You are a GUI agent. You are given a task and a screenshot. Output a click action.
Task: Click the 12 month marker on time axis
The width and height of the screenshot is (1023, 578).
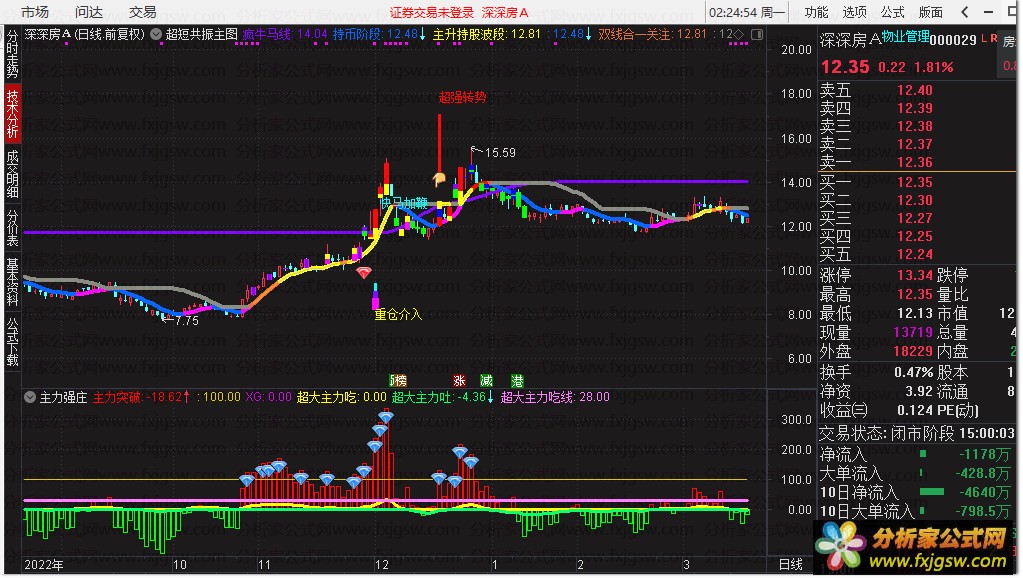click(x=381, y=565)
